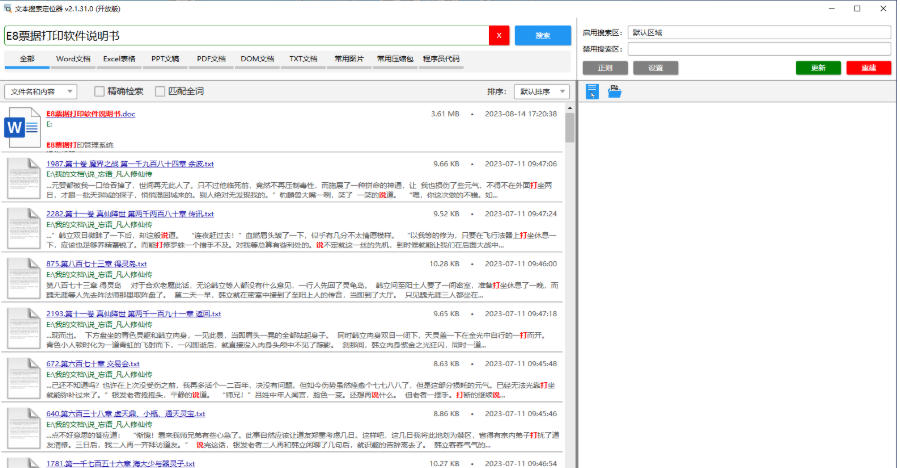Click the green 更新 update button
Image resolution: width=900 pixels, height=468 pixels.
tap(818, 68)
